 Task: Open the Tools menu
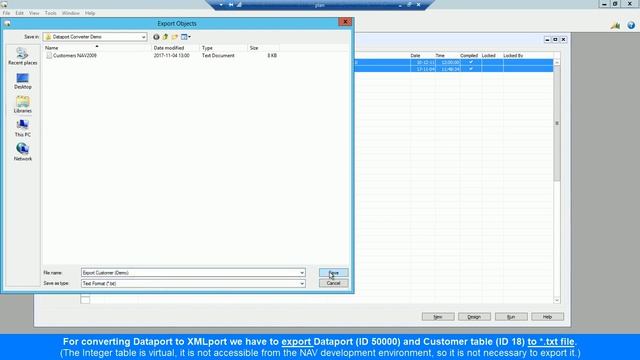pos(51,13)
